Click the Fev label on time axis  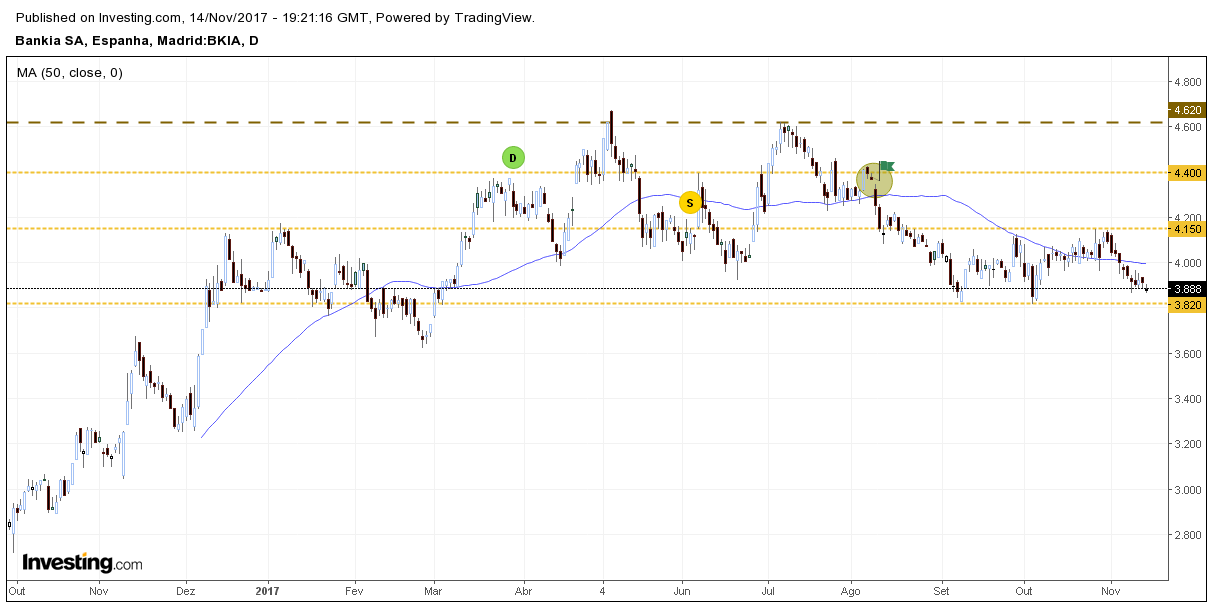coord(355,591)
